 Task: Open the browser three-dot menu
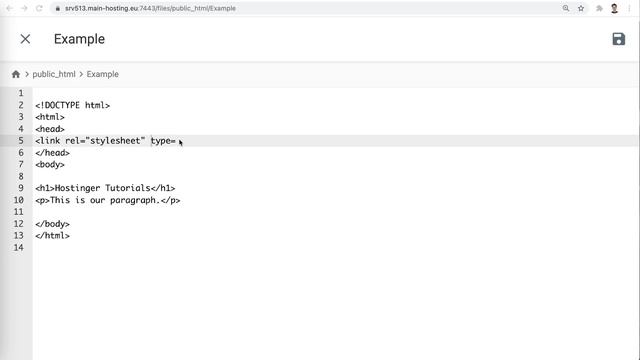pyautogui.click(x=629, y=8)
